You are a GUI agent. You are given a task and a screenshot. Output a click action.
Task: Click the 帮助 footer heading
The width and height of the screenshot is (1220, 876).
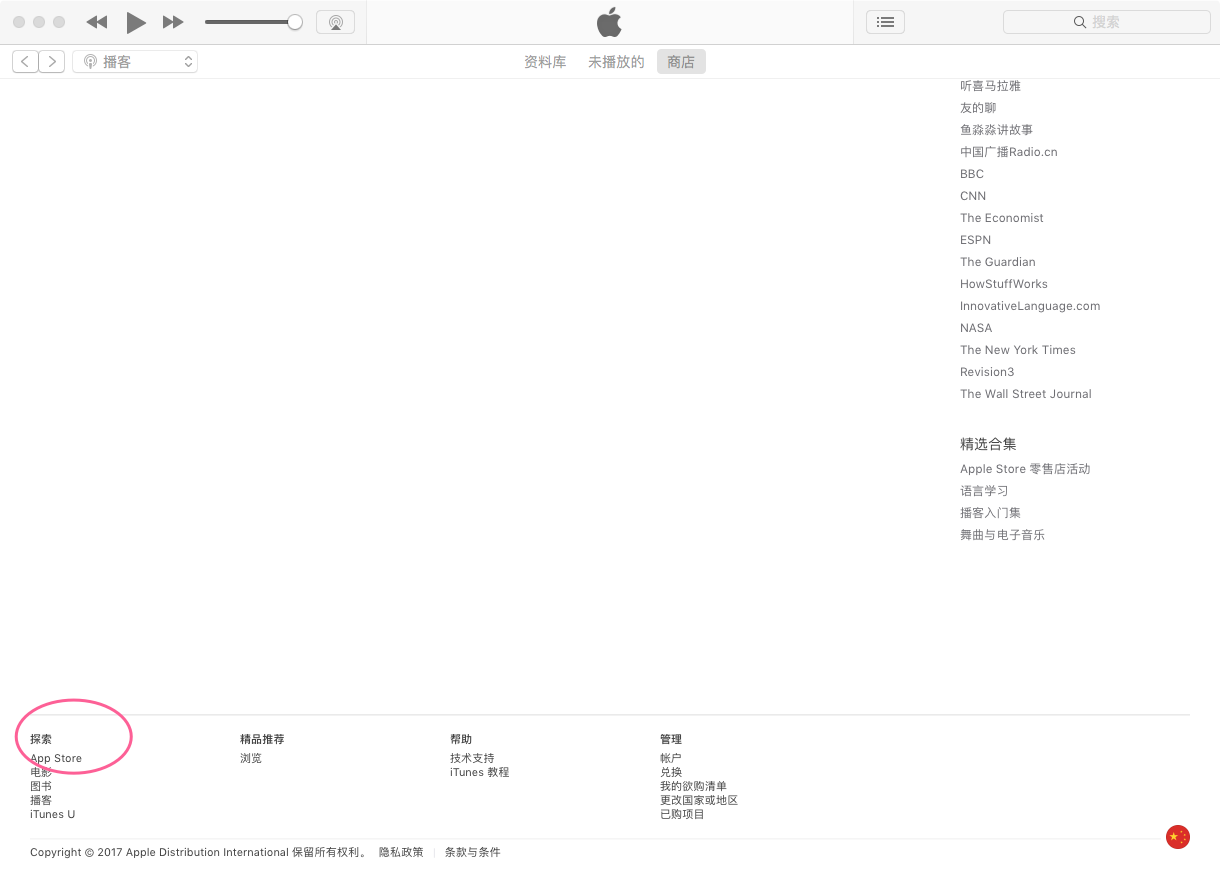pos(461,739)
